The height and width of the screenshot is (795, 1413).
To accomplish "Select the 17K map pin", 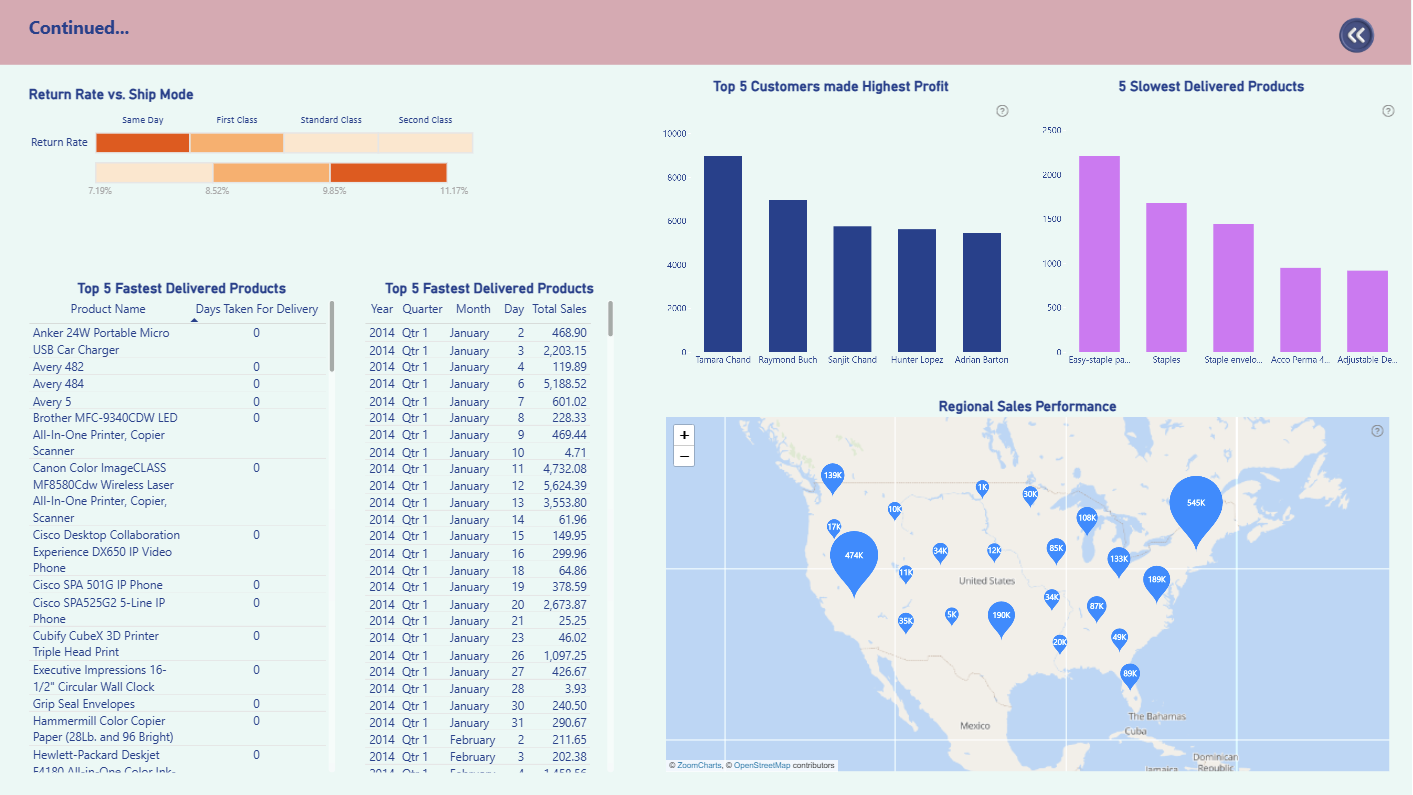I will pos(834,529).
